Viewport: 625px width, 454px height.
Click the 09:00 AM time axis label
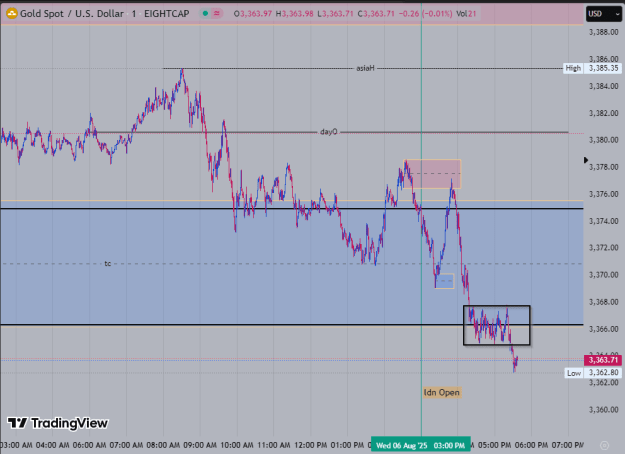pos(200,445)
